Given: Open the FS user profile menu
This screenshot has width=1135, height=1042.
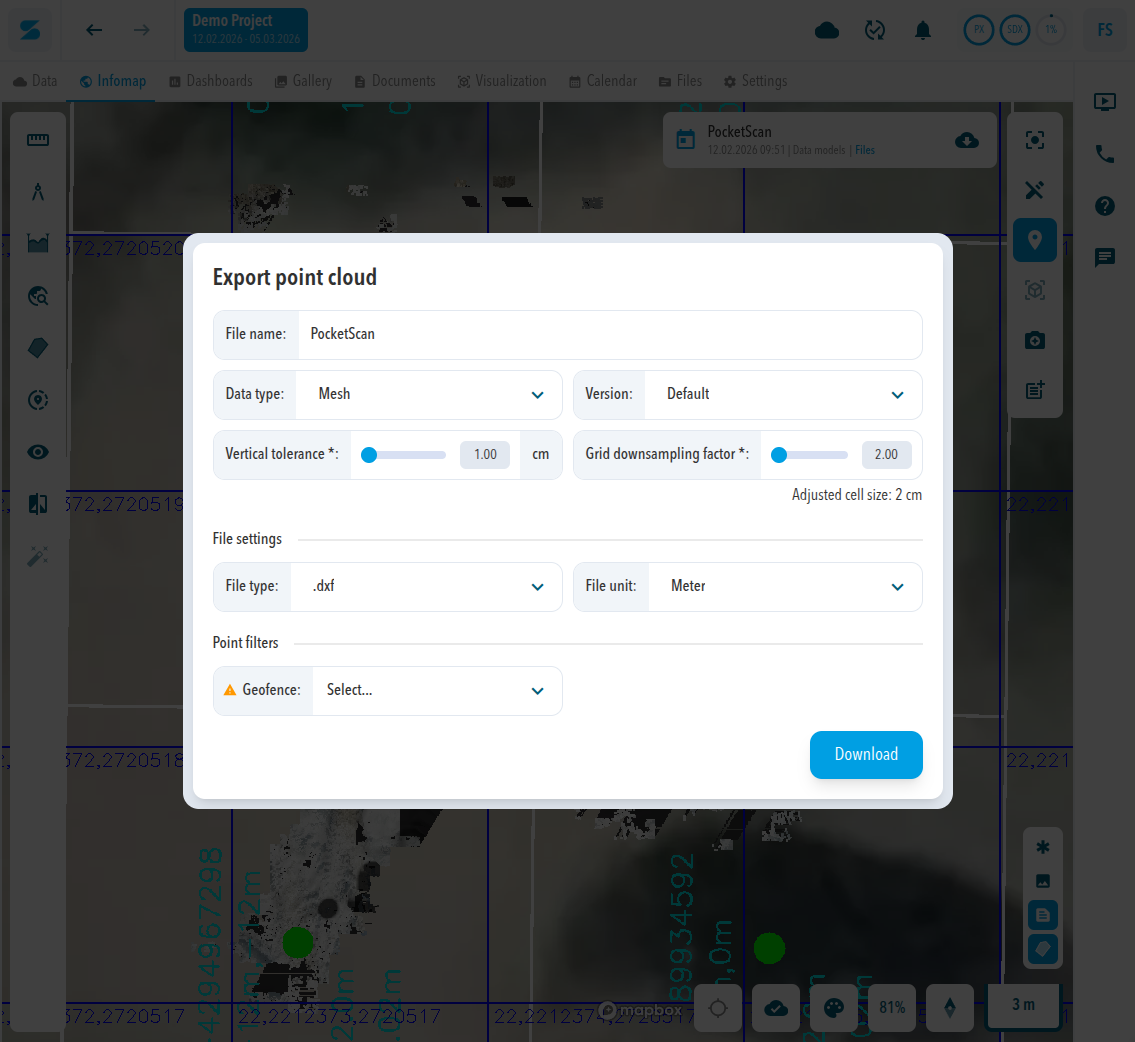Looking at the screenshot, I should point(1105,30).
